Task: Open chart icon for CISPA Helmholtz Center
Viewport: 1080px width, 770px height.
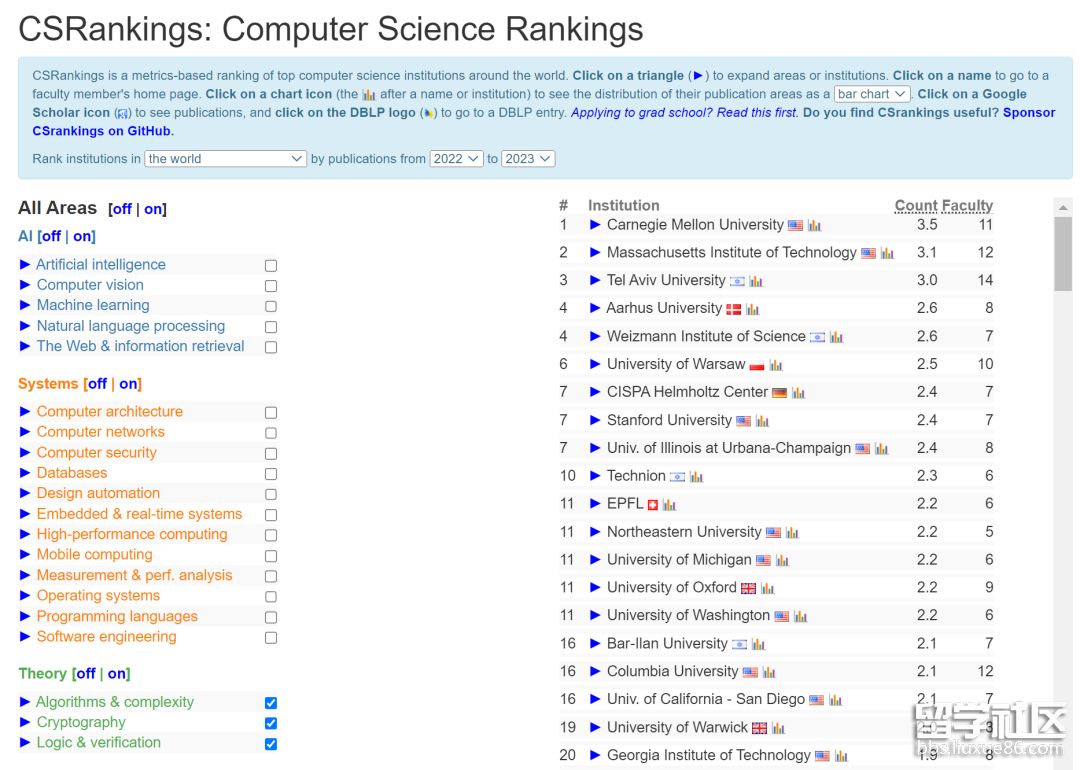Action: [x=799, y=393]
